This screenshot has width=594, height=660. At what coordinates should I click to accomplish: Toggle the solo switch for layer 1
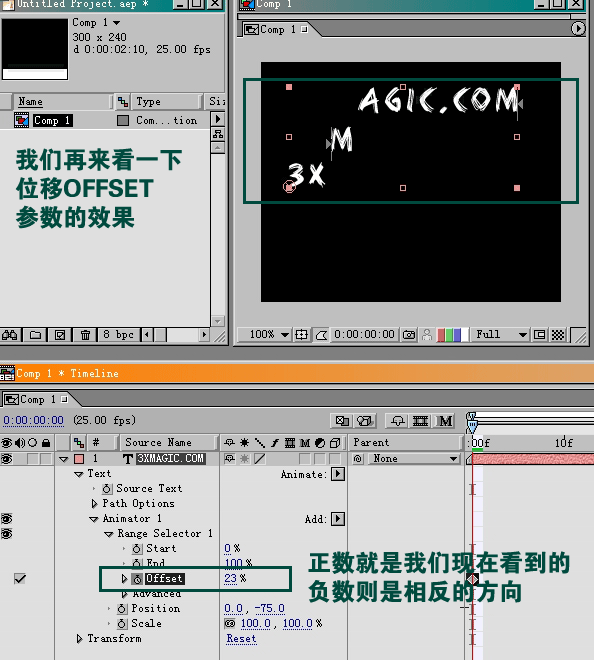coord(32,459)
